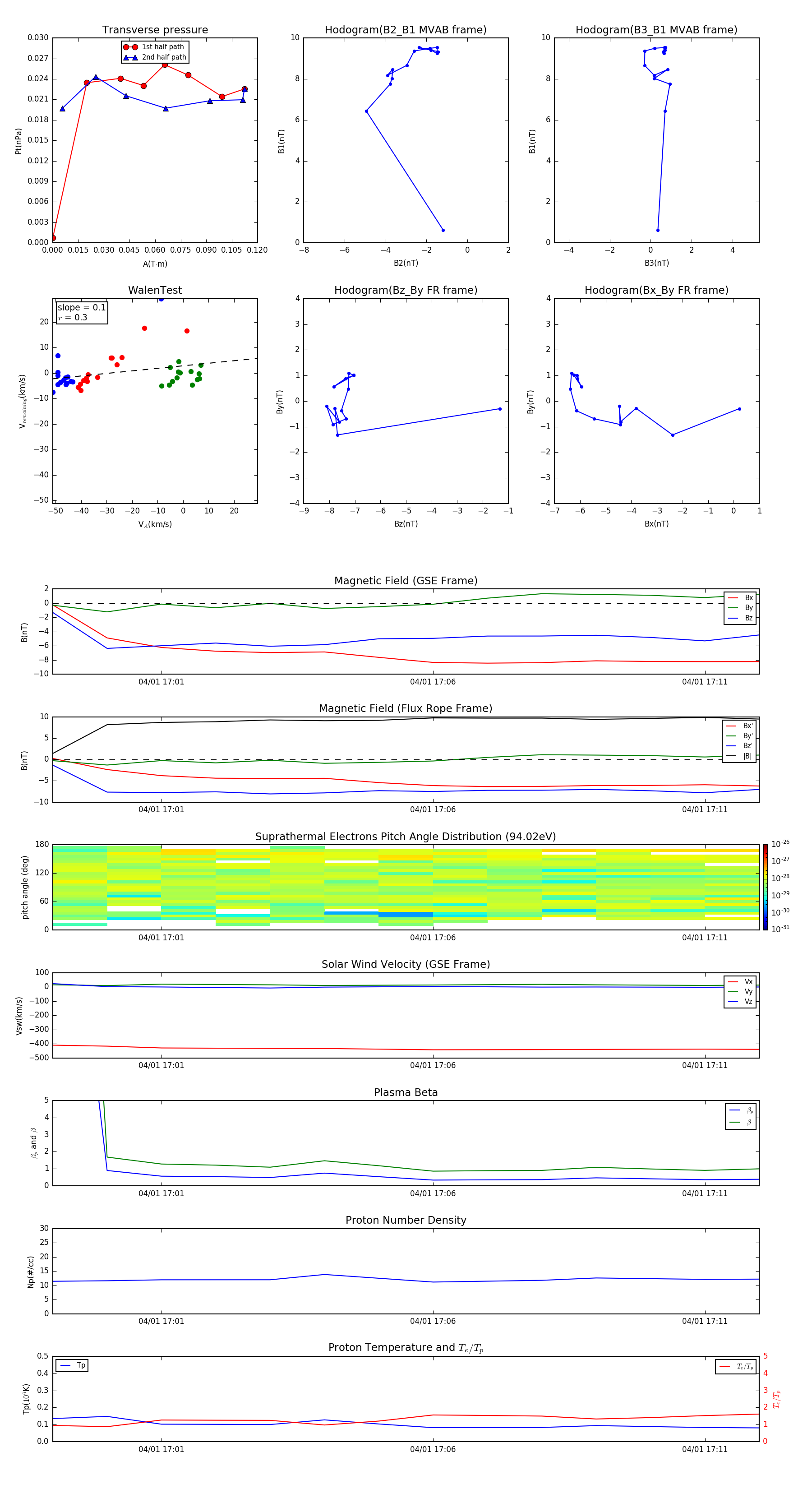Screen dimensions: 812x1489
Task: Select the "2nd half path" legend entry
Action: click(155, 57)
